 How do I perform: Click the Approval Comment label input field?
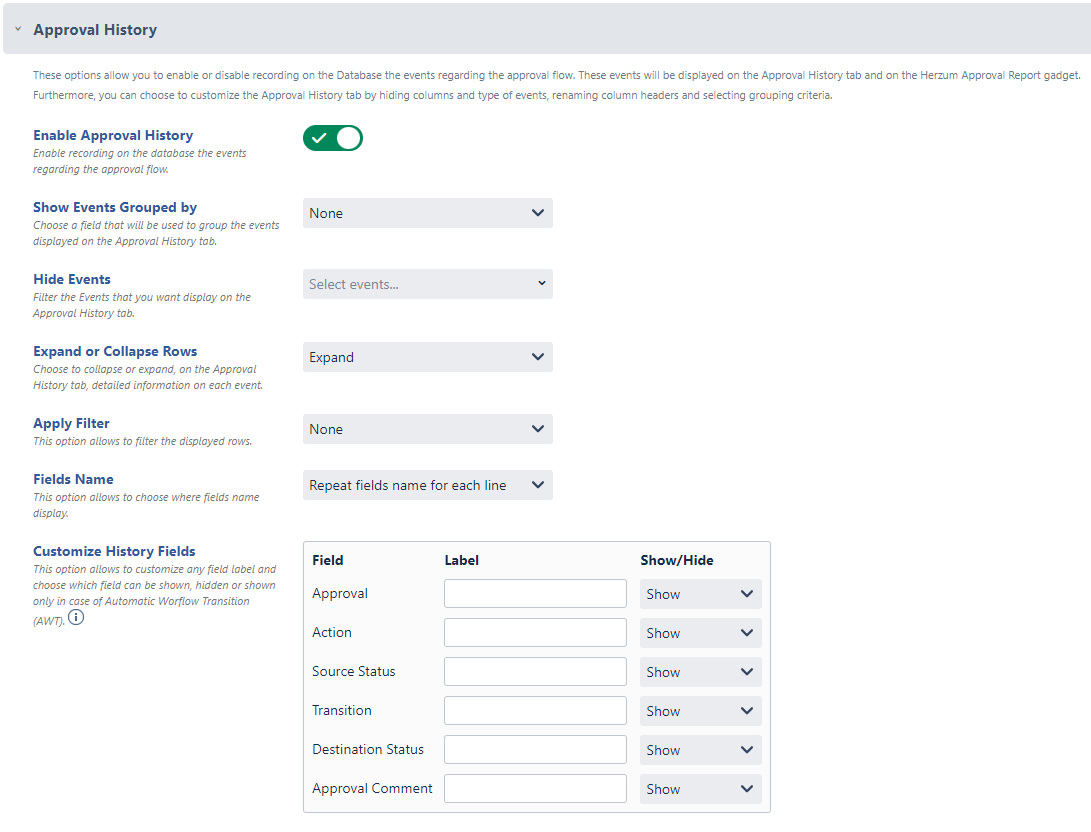click(535, 789)
